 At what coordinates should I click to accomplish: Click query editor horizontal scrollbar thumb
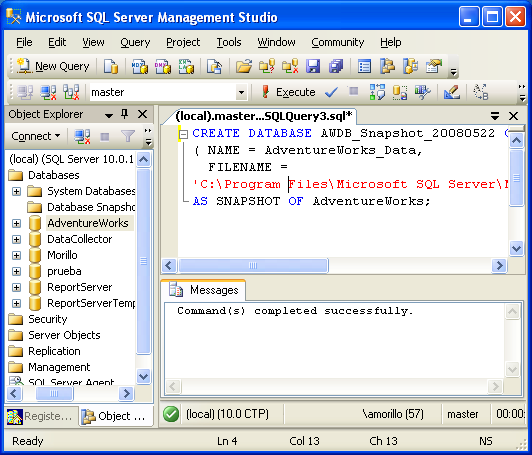(253, 265)
